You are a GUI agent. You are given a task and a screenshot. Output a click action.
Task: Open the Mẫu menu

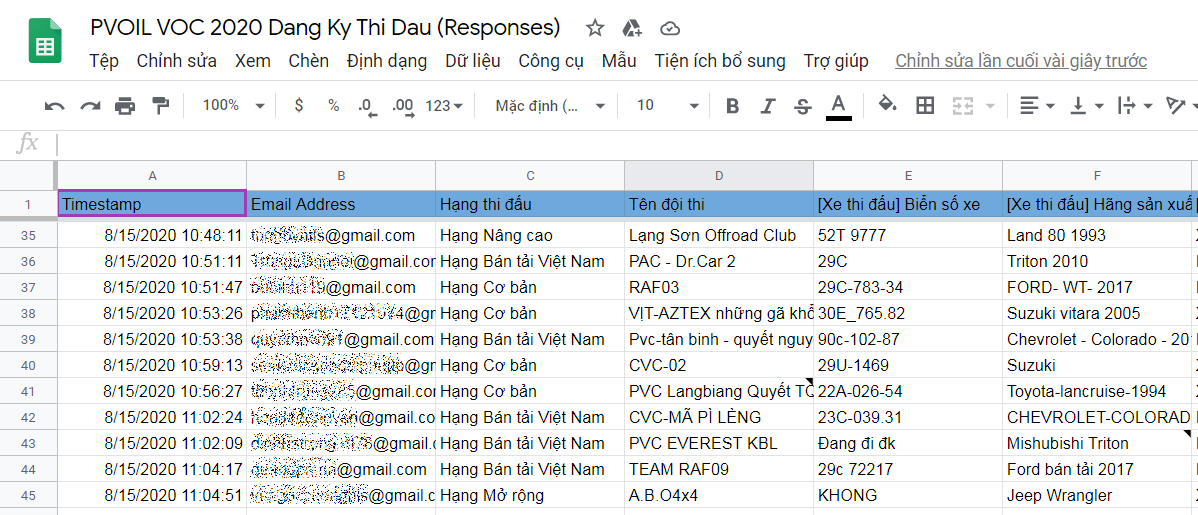tap(619, 61)
